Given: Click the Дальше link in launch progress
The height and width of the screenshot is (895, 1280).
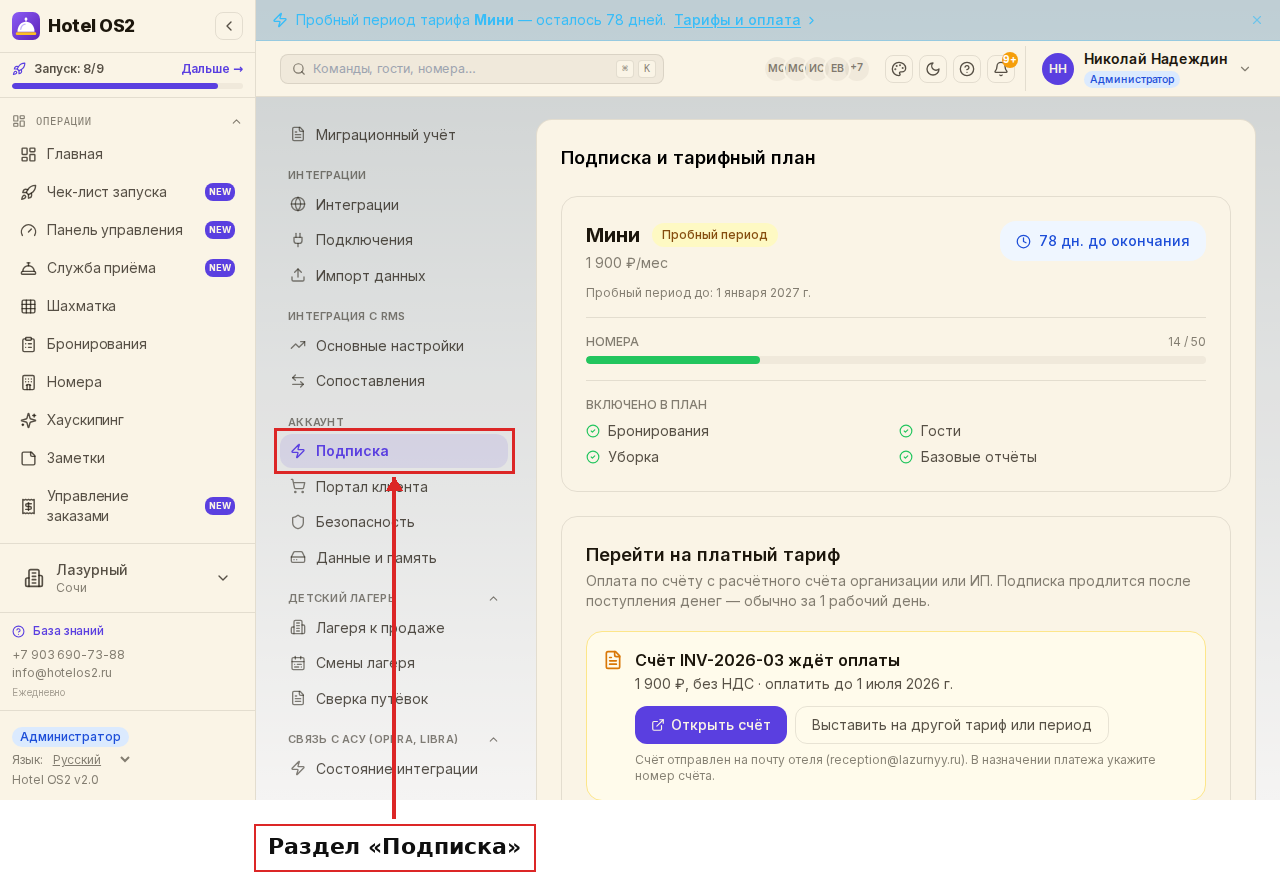Looking at the screenshot, I should click(x=212, y=69).
